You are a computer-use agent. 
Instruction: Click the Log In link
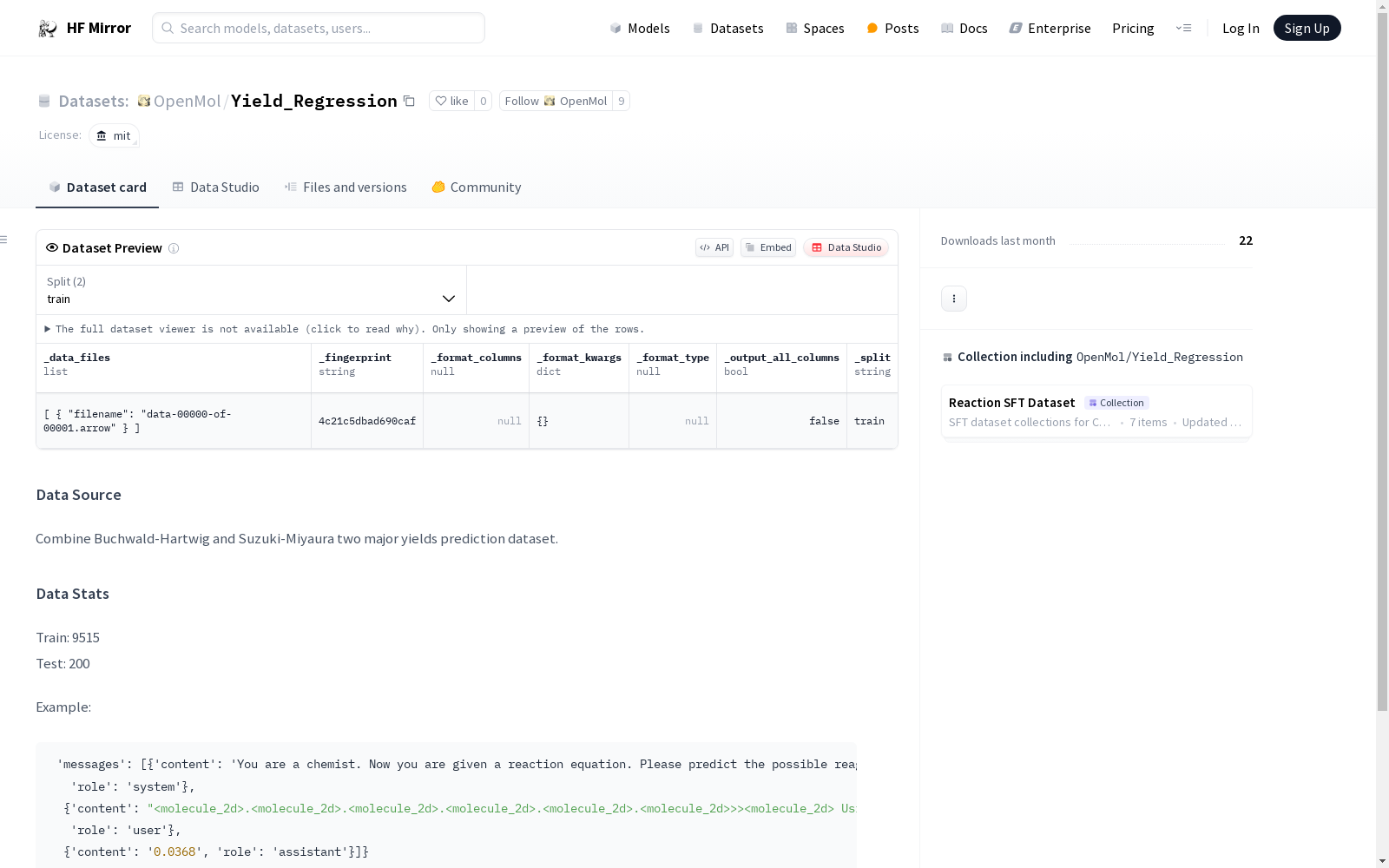coord(1241,28)
